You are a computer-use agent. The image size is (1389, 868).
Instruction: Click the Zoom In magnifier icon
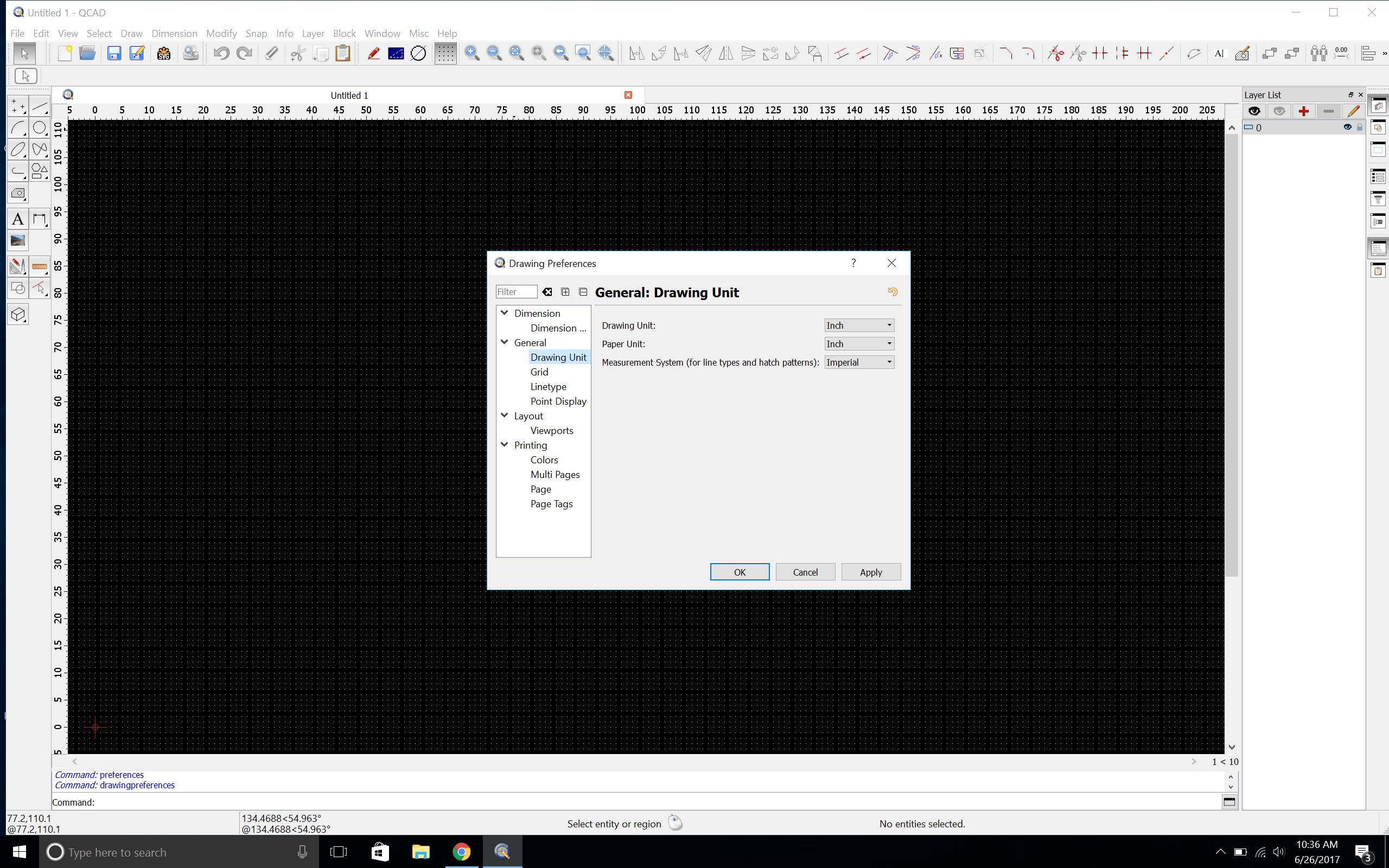472,53
